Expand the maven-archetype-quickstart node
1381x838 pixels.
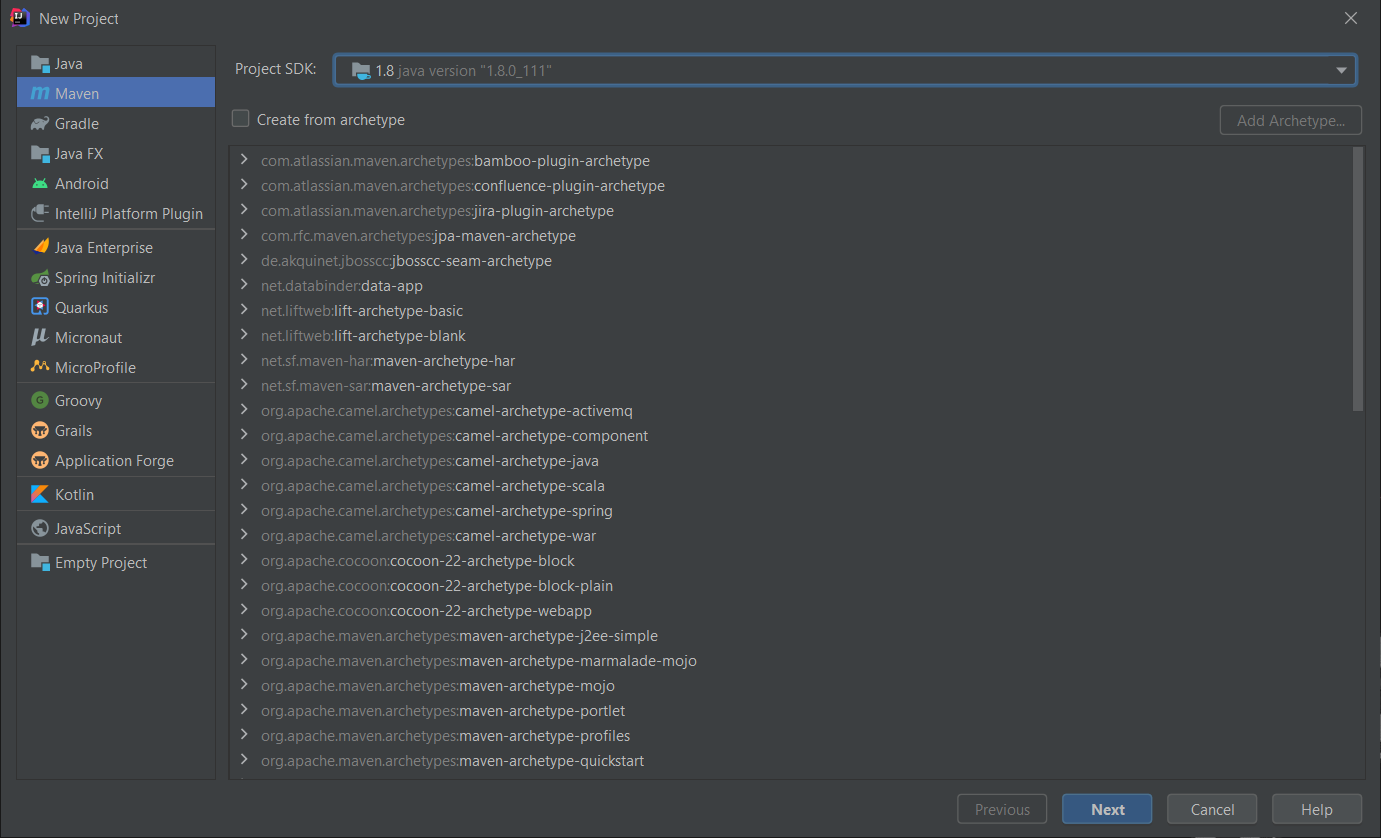click(x=244, y=761)
